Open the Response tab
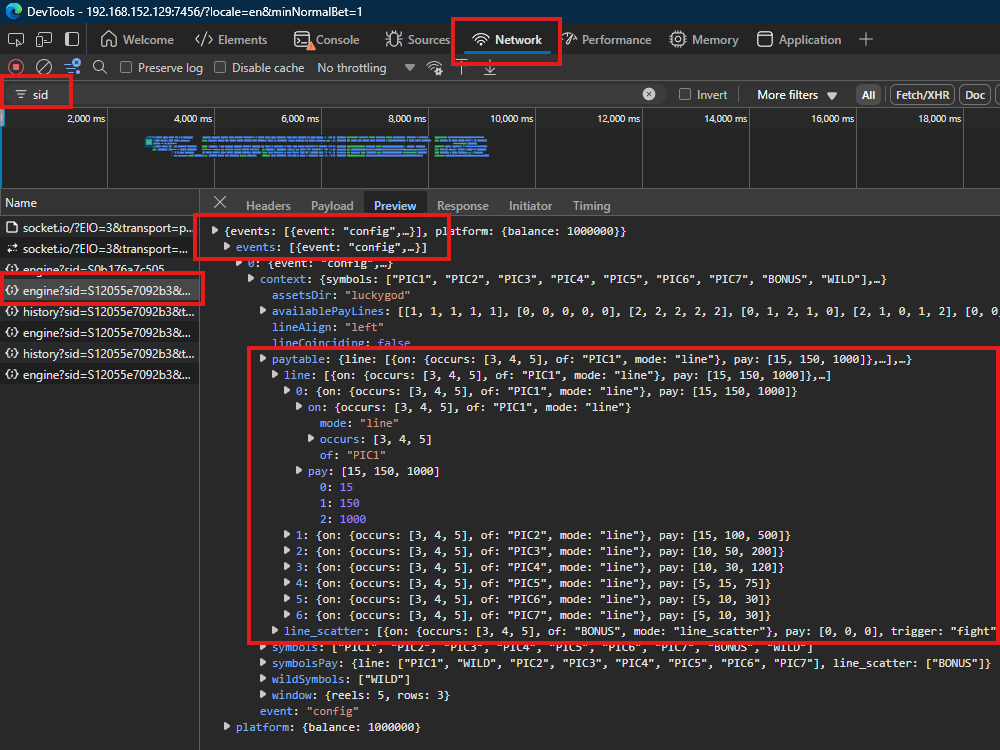The height and width of the screenshot is (750, 1000). tap(462, 205)
